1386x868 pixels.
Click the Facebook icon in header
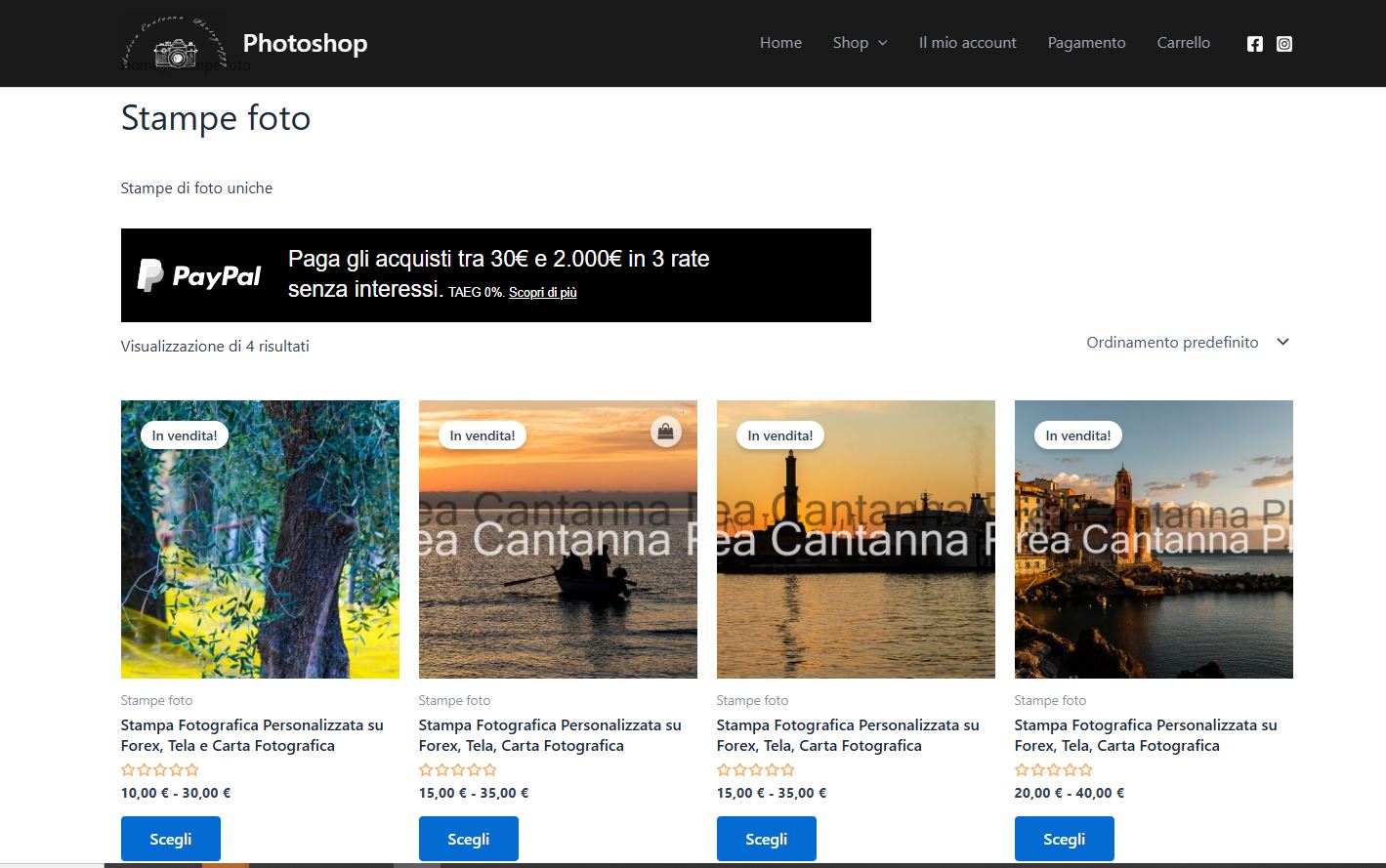(x=1254, y=44)
